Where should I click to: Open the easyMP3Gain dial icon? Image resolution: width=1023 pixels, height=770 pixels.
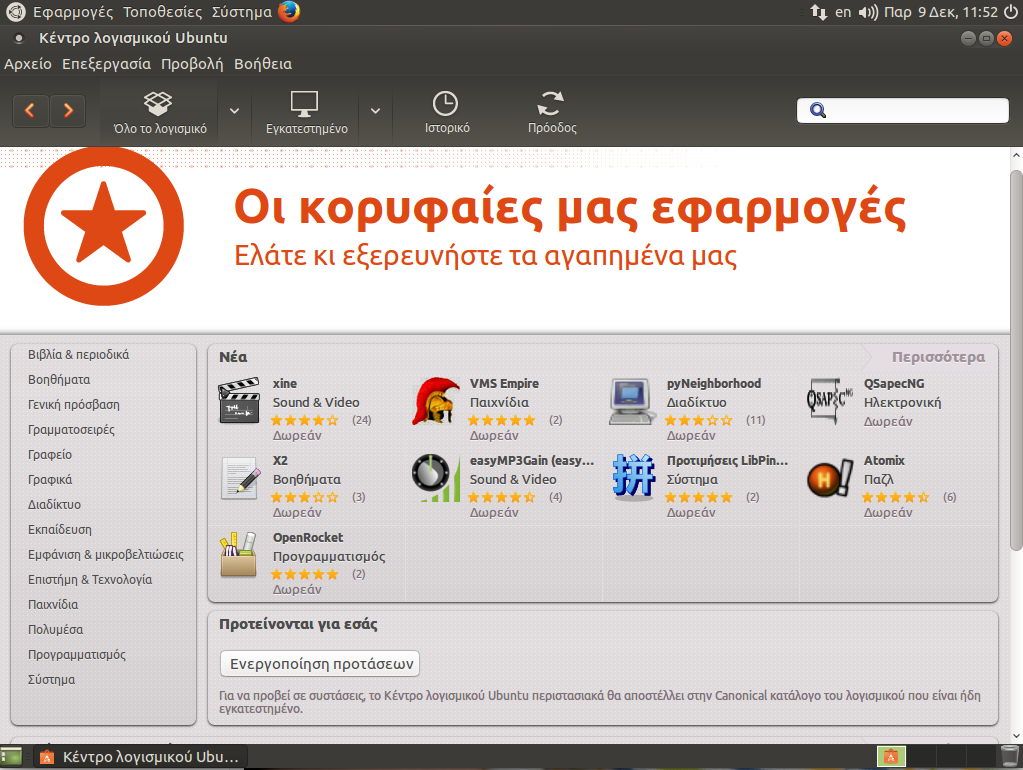click(x=435, y=479)
